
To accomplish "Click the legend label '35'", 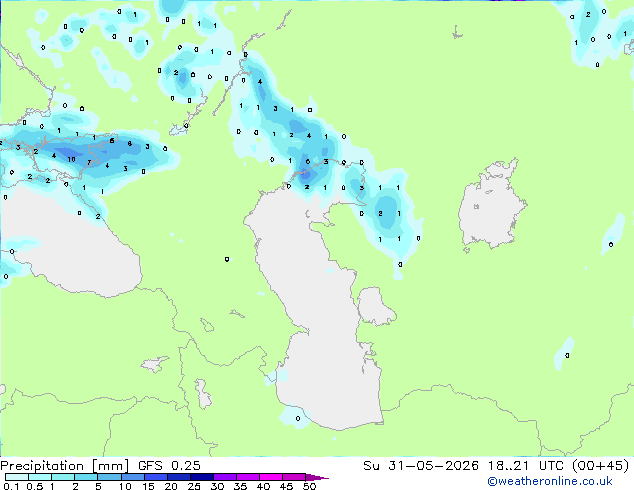I will (240, 486).
